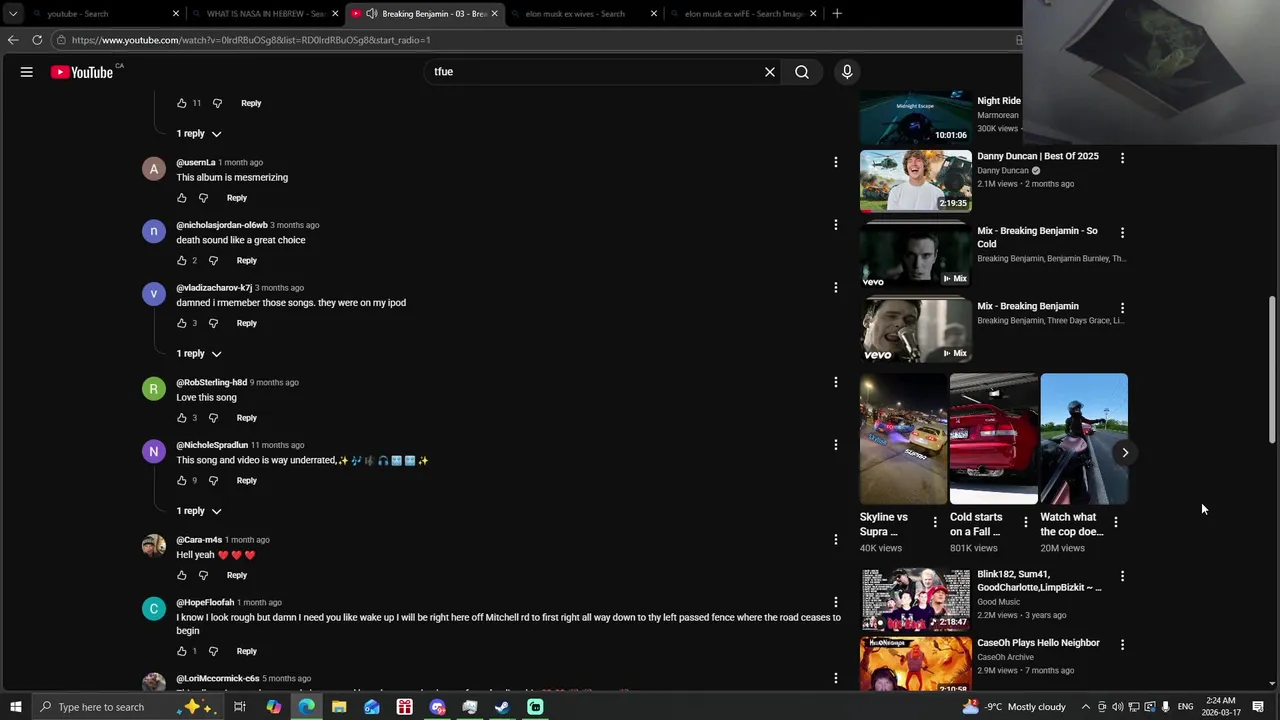Image resolution: width=1280 pixels, height=720 pixels.
Task: Open action menu for @HopeFloofah comment
Action: (836, 602)
